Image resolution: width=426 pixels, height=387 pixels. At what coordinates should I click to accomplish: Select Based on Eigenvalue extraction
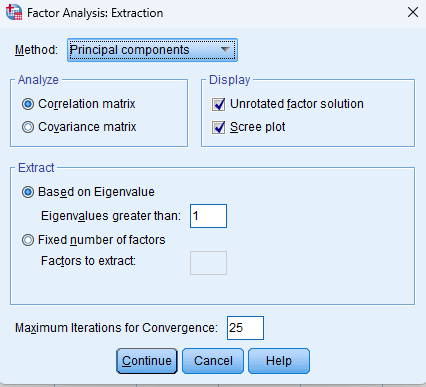(x=28, y=192)
